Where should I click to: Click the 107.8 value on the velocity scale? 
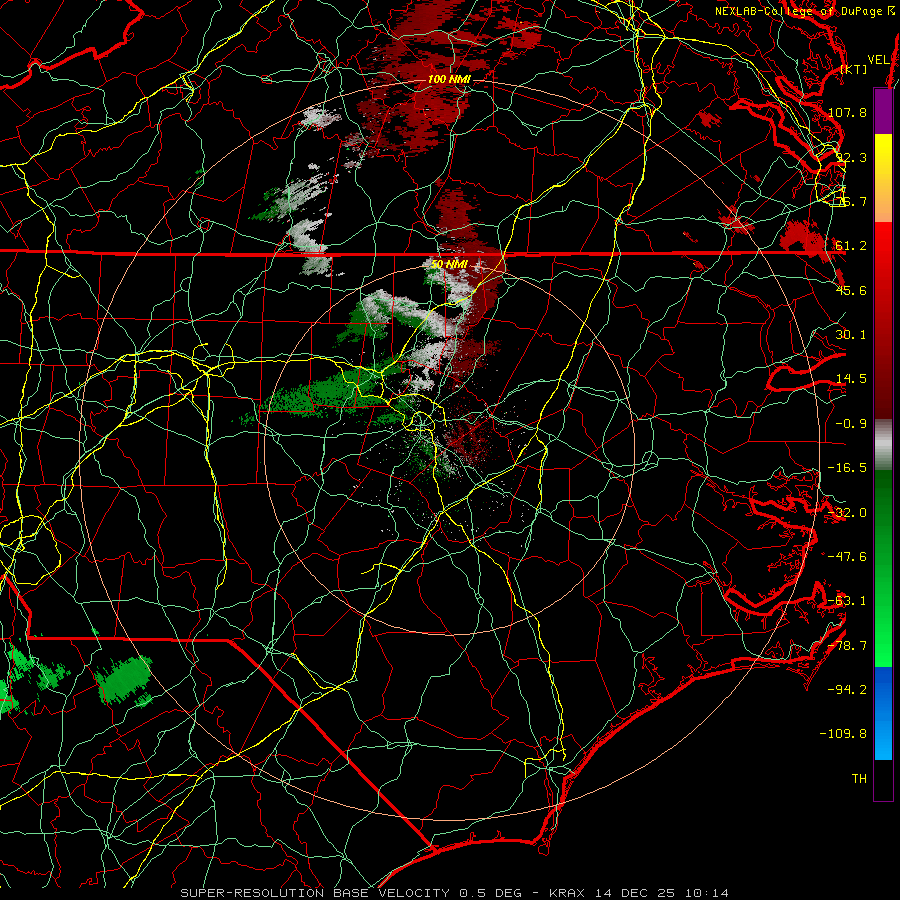click(x=847, y=112)
